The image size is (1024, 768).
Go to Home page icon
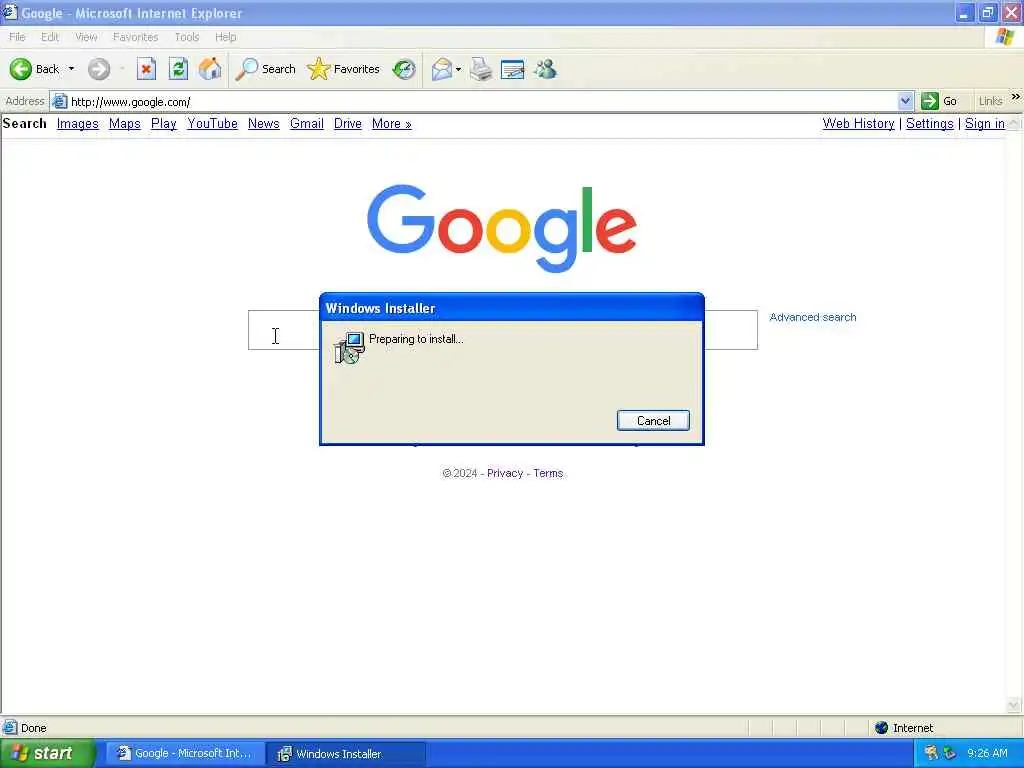210,69
